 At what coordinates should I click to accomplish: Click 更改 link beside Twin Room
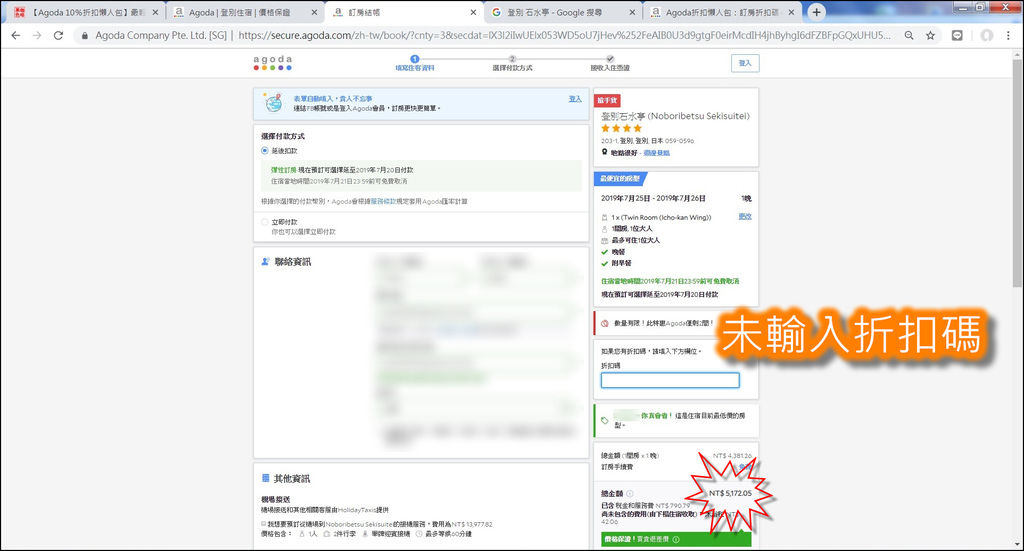[745, 217]
